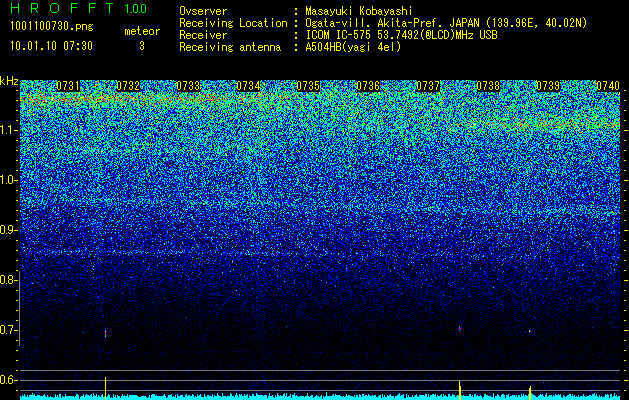Click the small meteor echo near 0739
This screenshot has width=629, height=400.
[530, 331]
